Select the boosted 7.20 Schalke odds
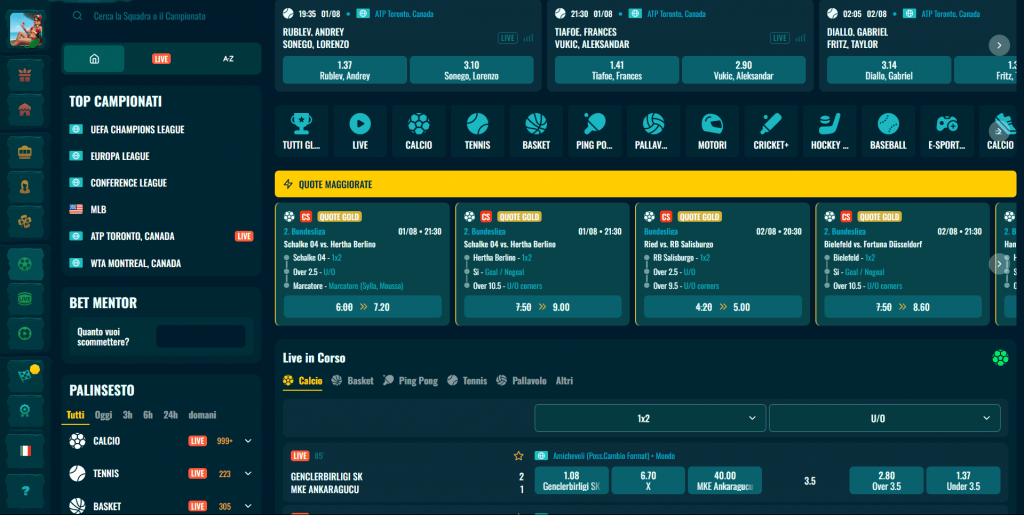This screenshot has height=515, width=1024. (362, 307)
